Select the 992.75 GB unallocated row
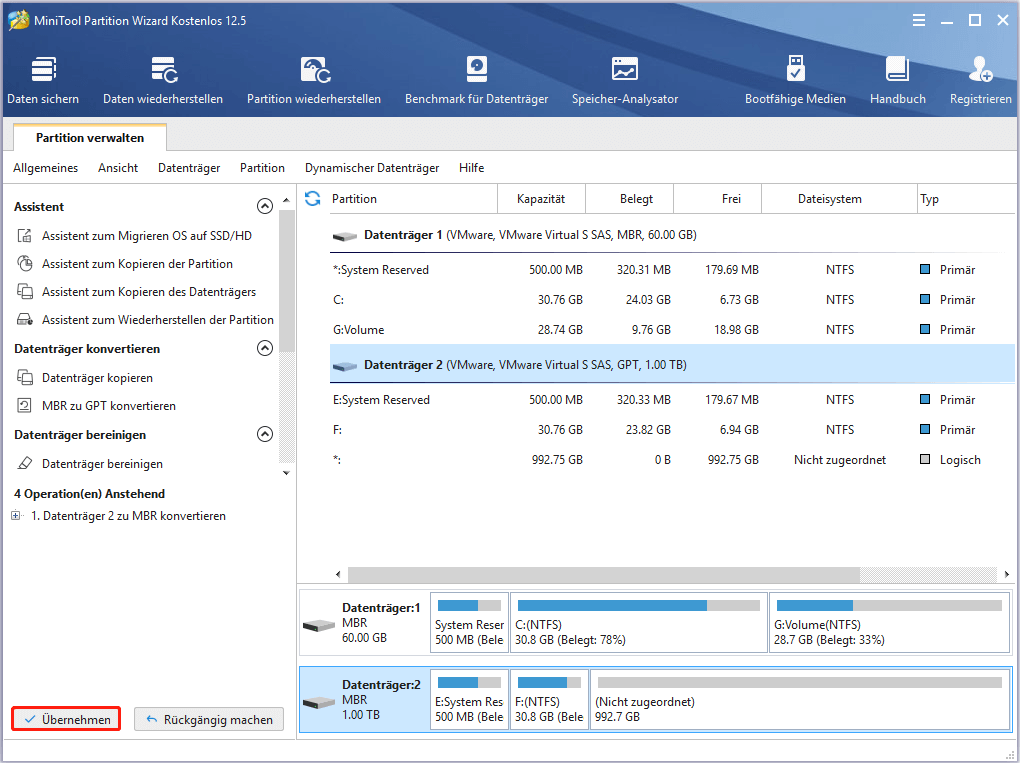1020x763 pixels. pyautogui.click(x=672, y=459)
